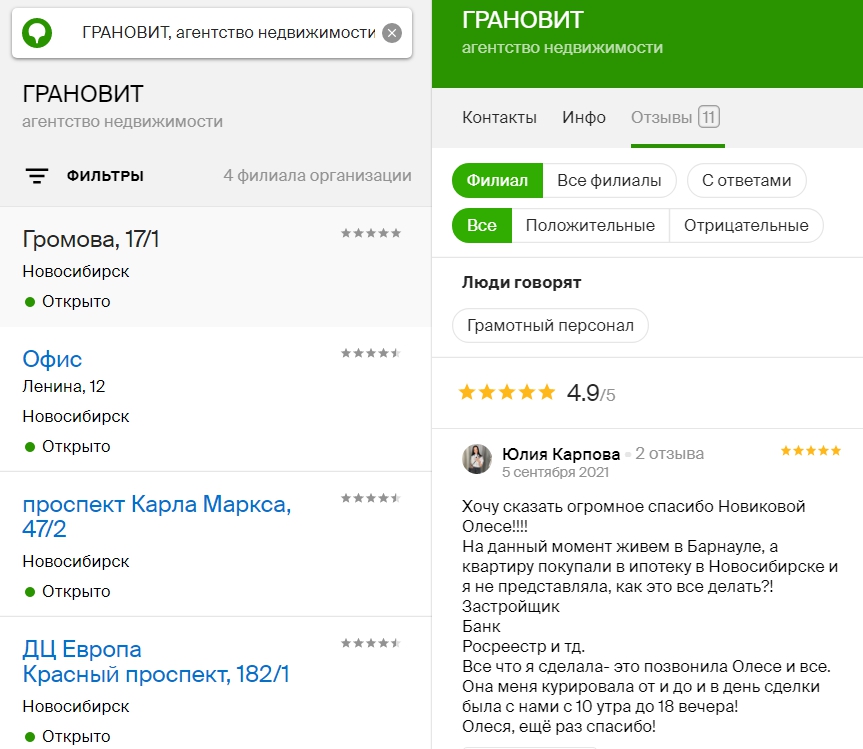
Task: Click 'агентство недвижимости' subtitle in green header
Action: pos(562,48)
